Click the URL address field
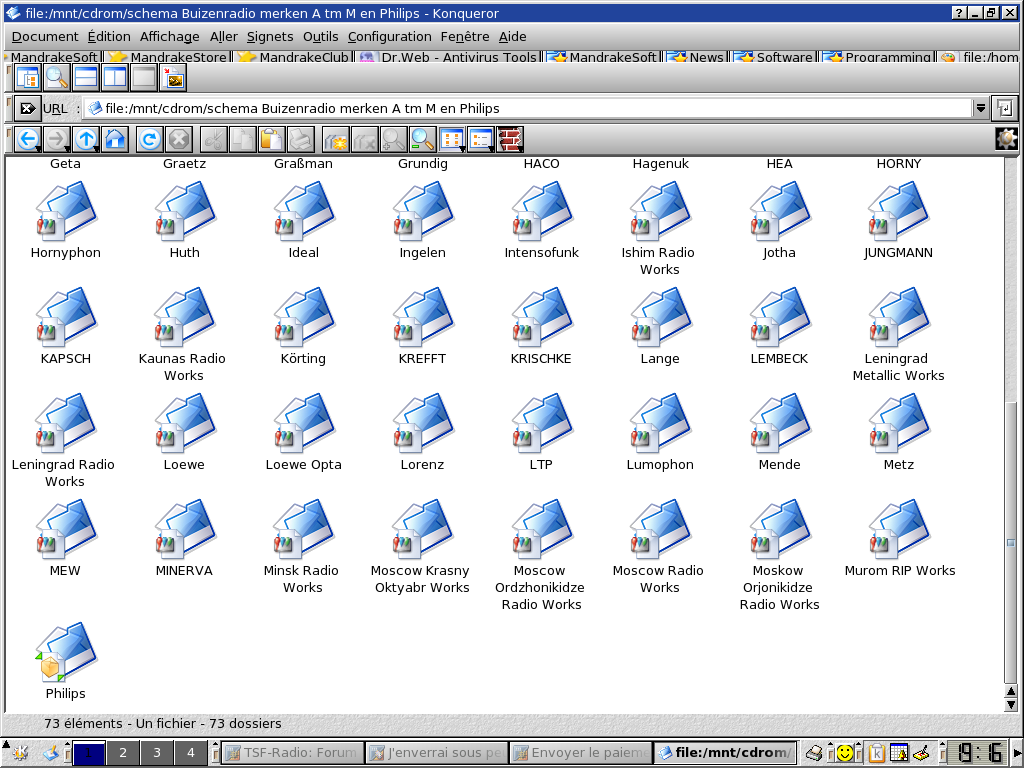Image resolution: width=1024 pixels, height=768 pixels. (528, 108)
